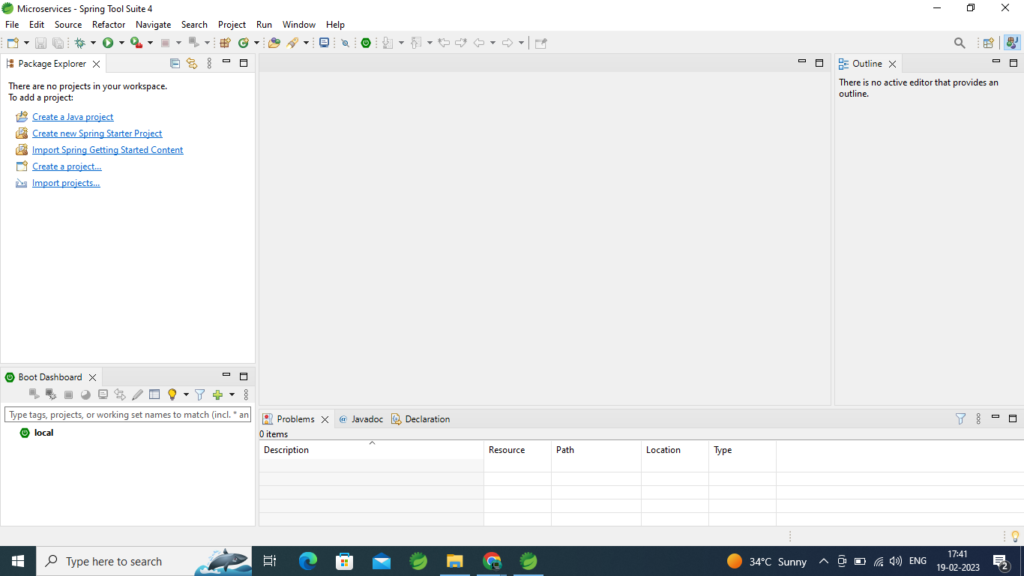Open the New Java Class dropdown arrow
The width and height of the screenshot is (1024, 576).
[x=257, y=43]
